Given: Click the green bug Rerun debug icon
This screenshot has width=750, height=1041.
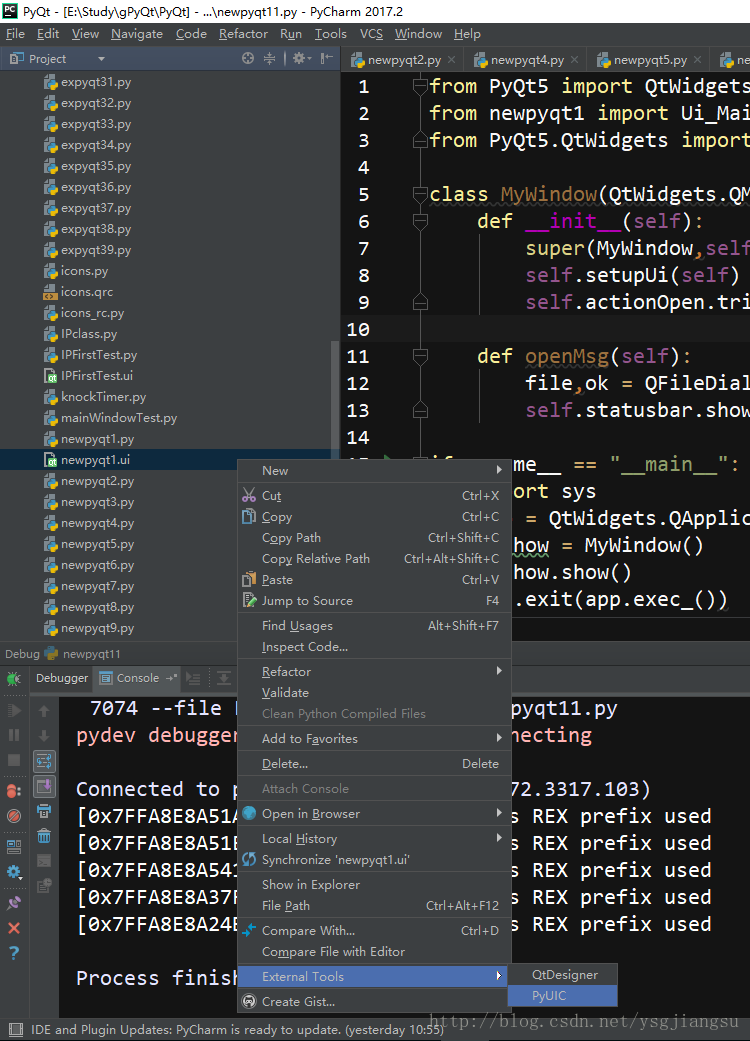Looking at the screenshot, I should [x=13, y=679].
